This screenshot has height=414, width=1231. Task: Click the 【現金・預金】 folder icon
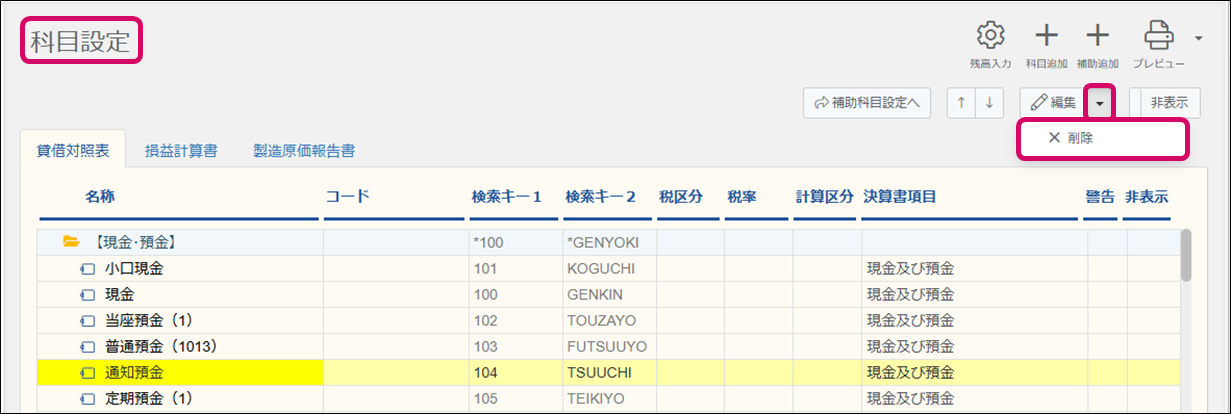[71, 242]
